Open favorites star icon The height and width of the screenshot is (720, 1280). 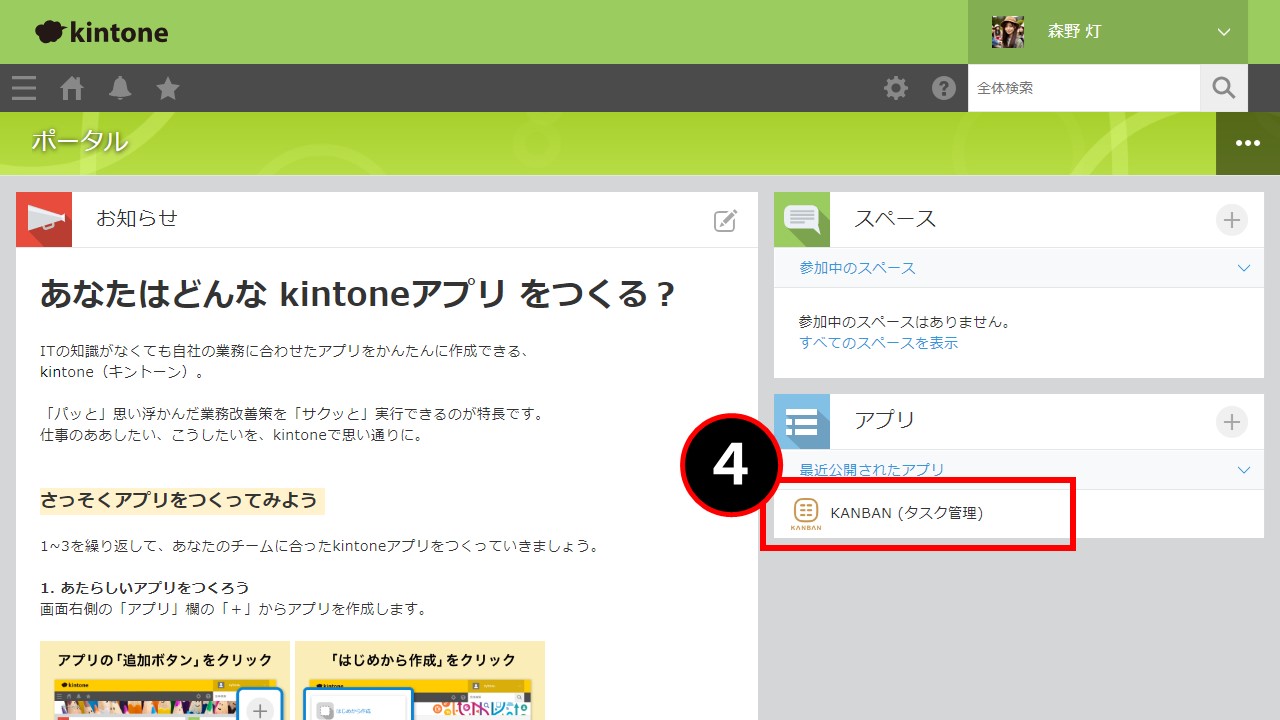168,88
